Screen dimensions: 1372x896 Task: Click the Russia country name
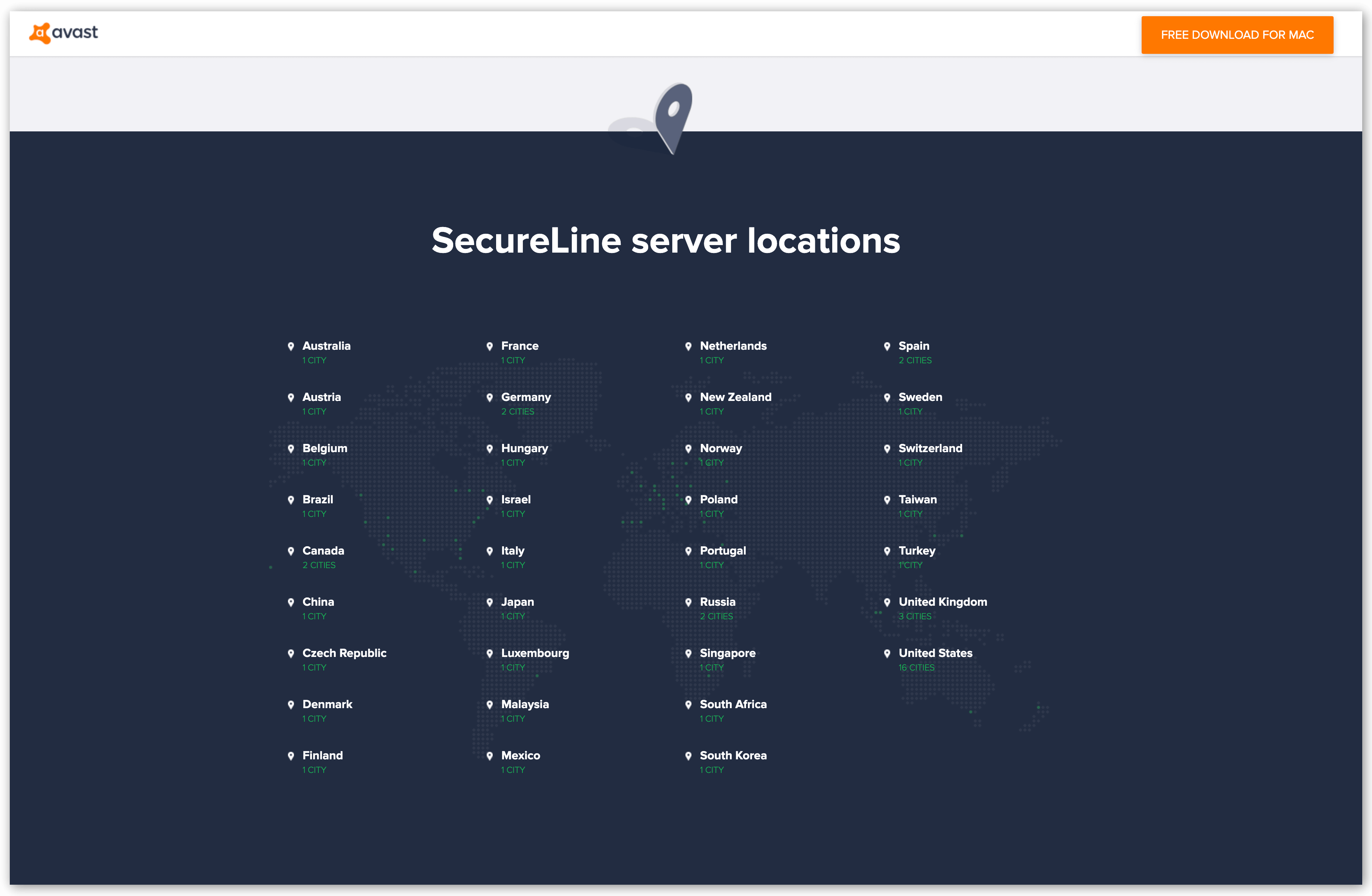click(717, 602)
